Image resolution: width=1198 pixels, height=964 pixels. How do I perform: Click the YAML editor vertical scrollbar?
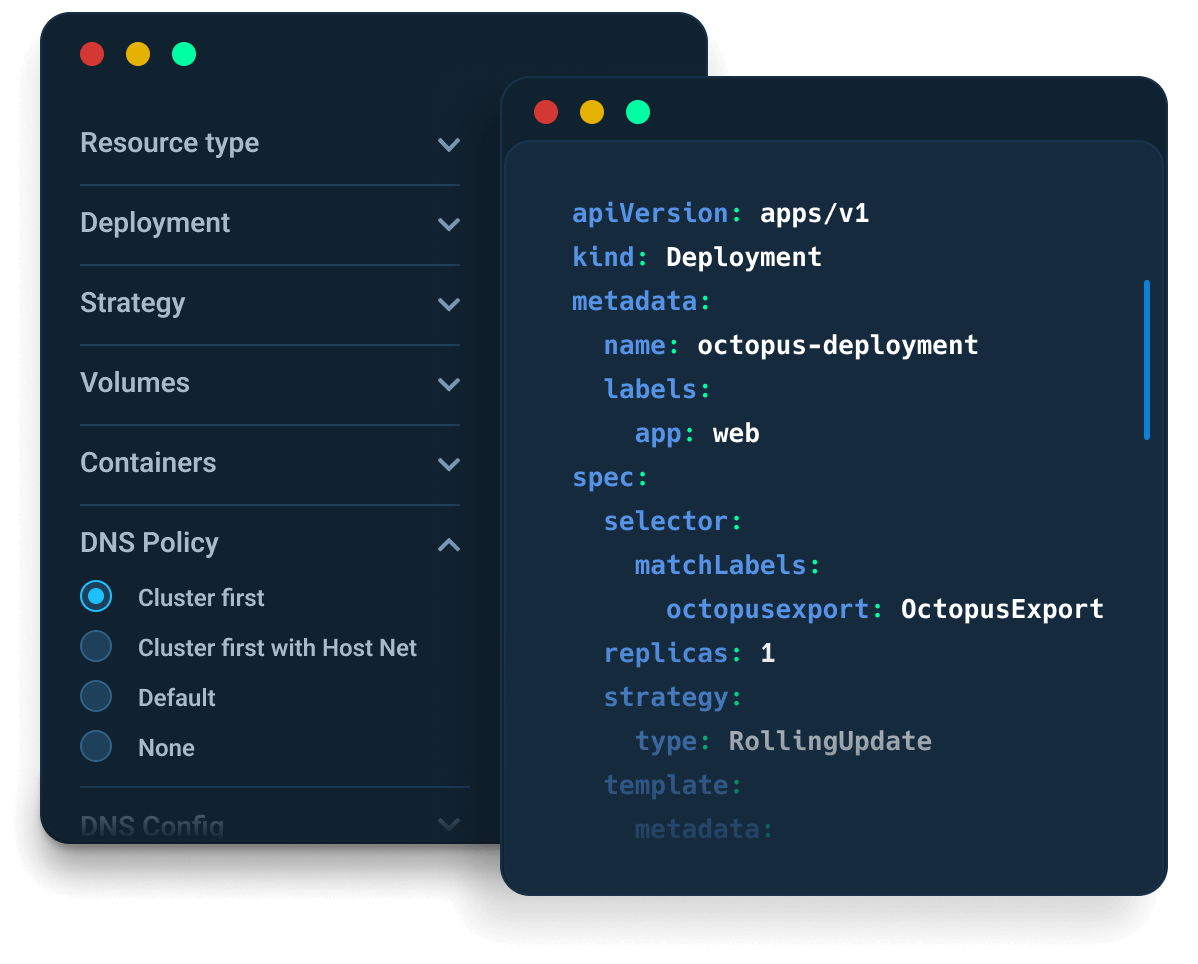tap(1146, 360)
